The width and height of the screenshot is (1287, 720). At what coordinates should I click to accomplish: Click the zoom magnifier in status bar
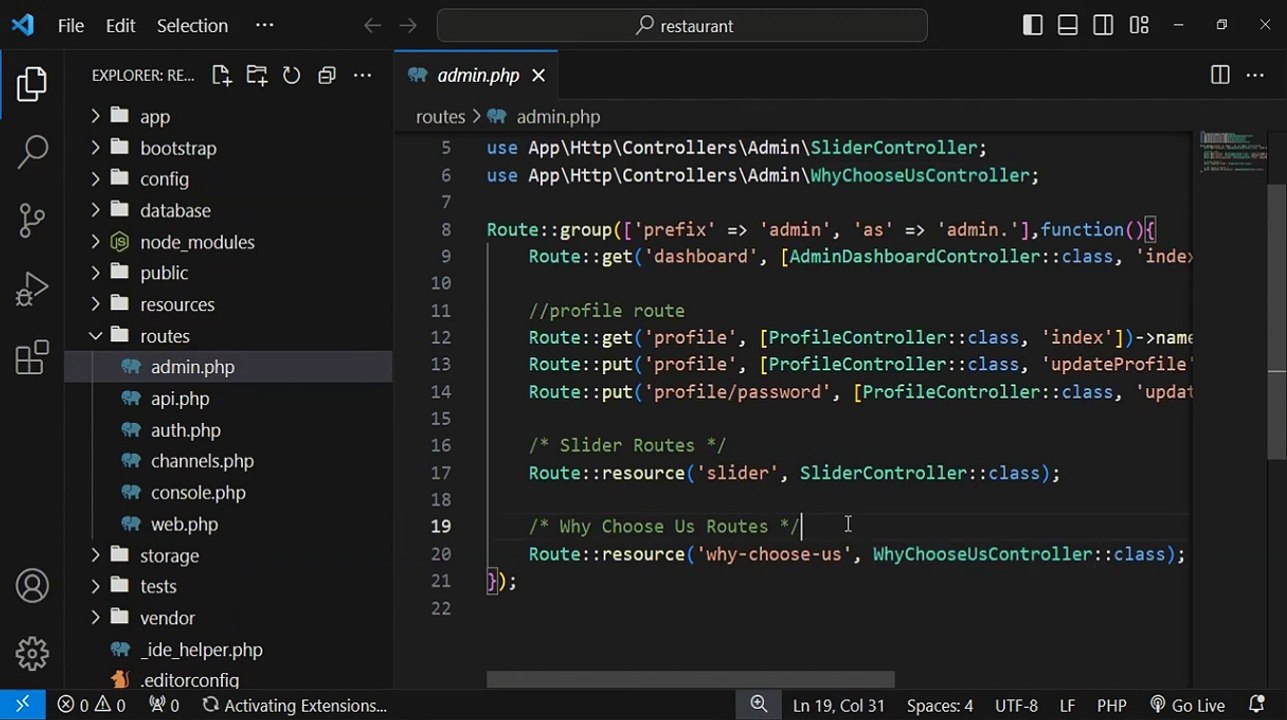tap(759, 705)
